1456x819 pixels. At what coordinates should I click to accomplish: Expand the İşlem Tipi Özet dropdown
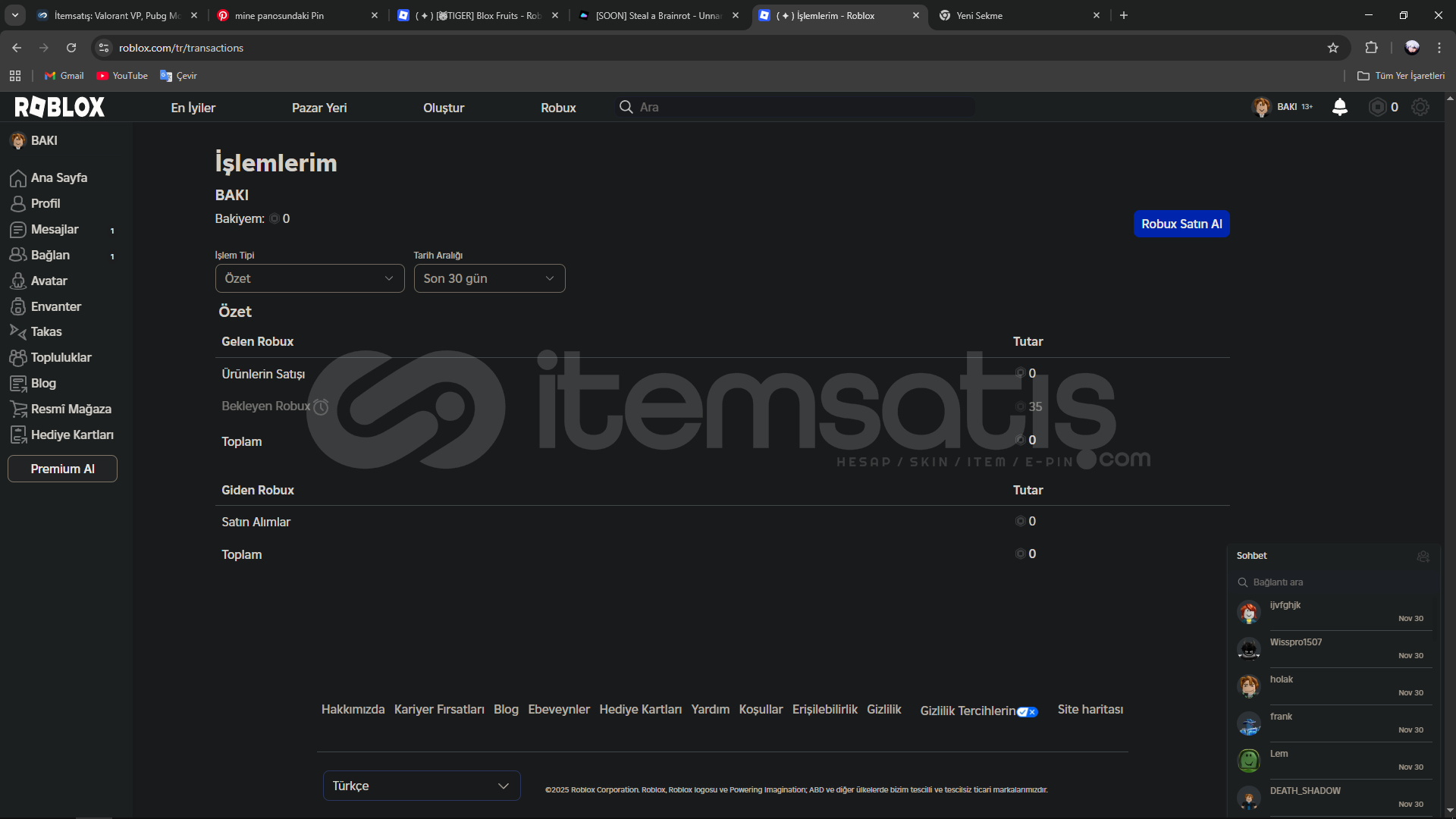309,278
